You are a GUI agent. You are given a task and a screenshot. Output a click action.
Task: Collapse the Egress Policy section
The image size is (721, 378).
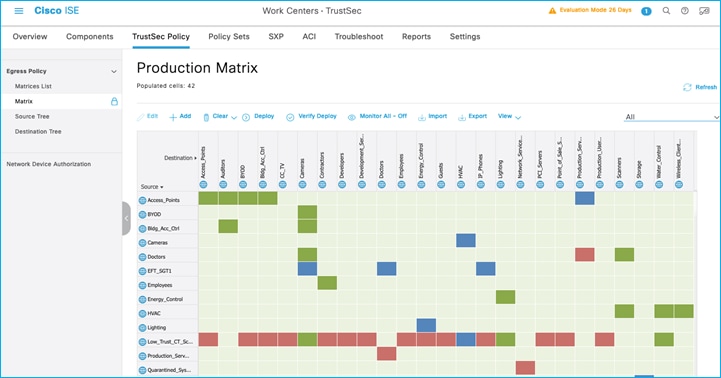[114, 71]
